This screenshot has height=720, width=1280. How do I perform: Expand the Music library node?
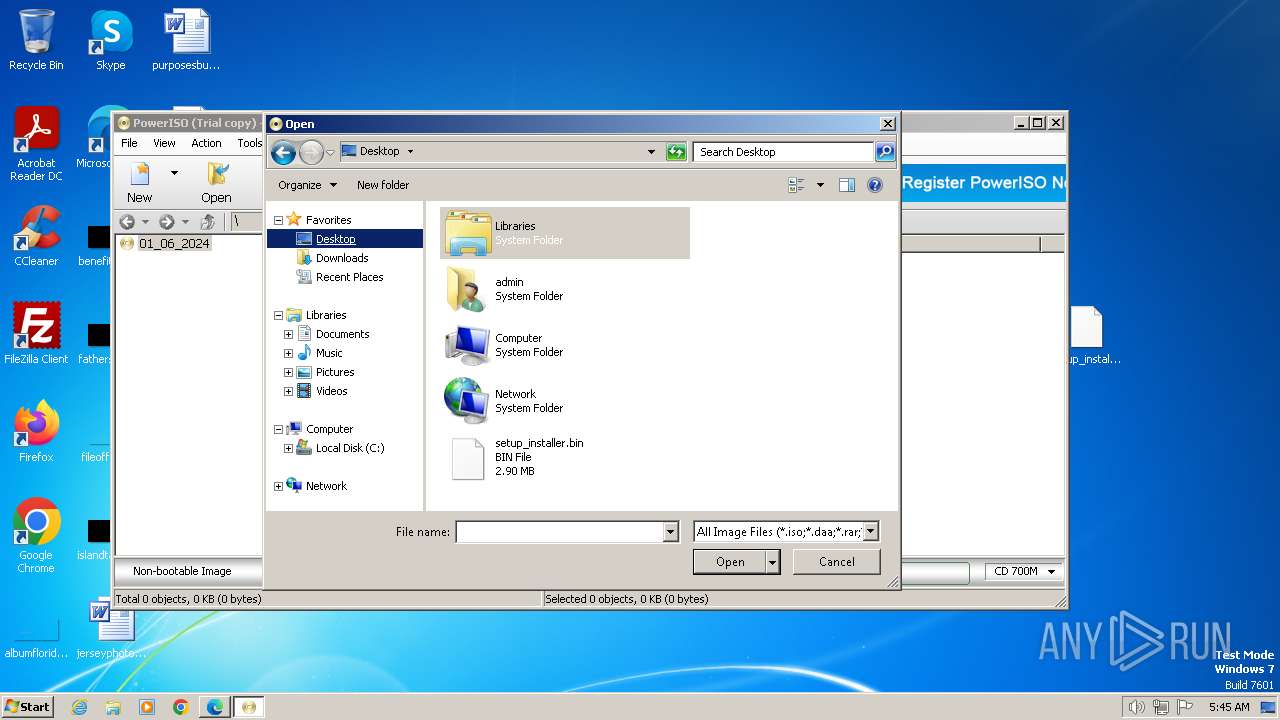click(288, 353)
